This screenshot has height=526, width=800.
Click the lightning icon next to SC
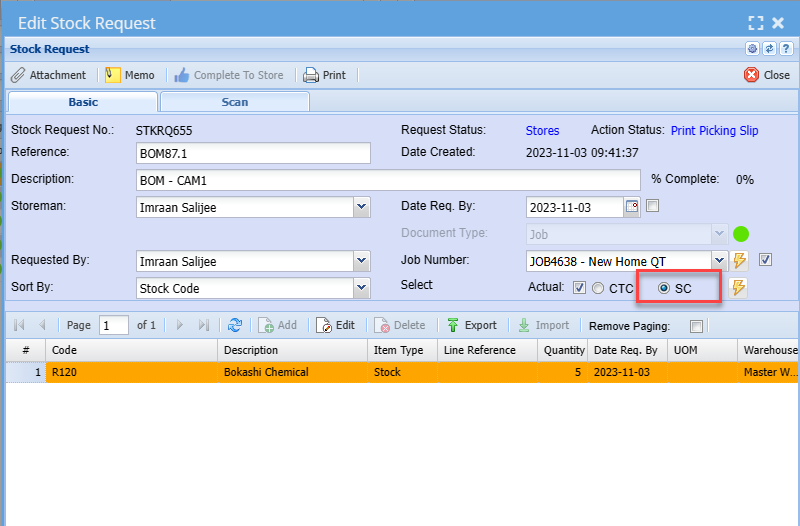[x=739, y=288]
